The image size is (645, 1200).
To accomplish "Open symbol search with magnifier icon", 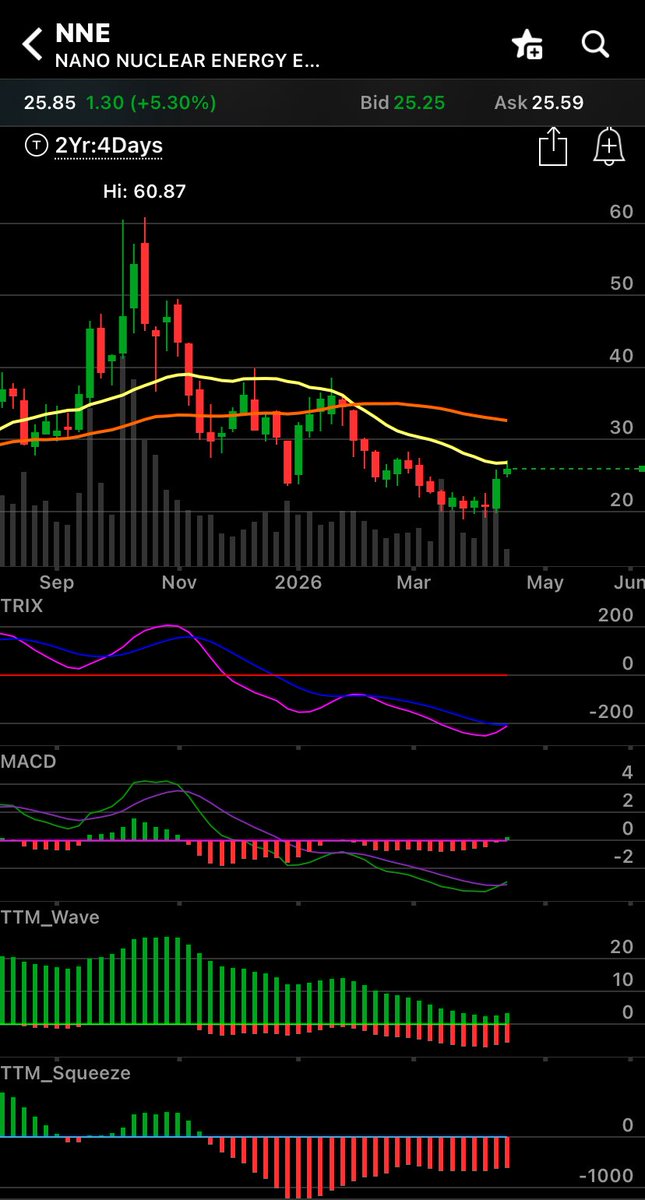I will pos(596,44).
